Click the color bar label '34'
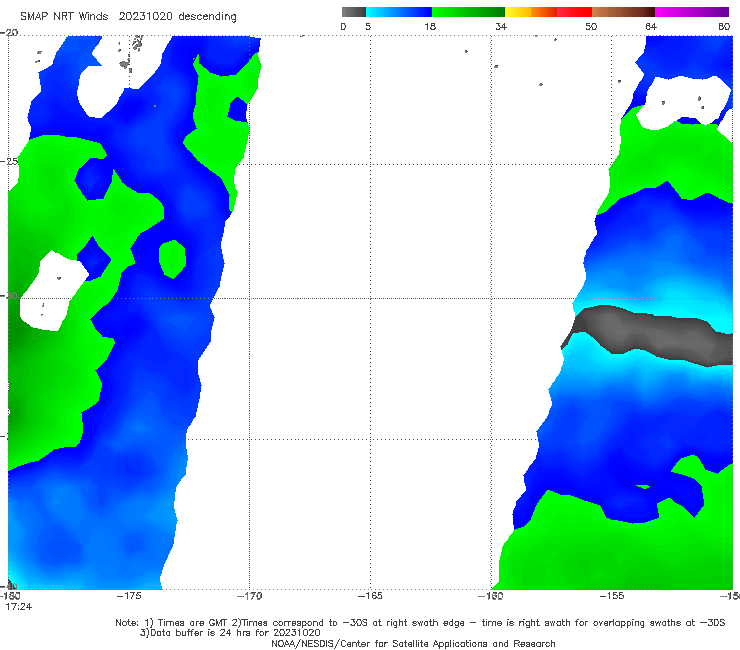The width and height of the screenshot is (740, 650). click(501, 26)
